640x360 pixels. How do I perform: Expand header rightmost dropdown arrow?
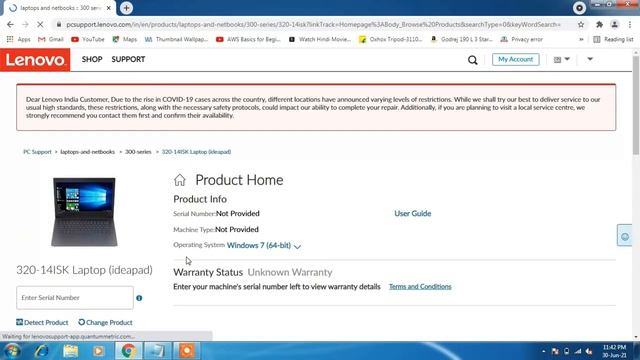(x=590, y=59)
